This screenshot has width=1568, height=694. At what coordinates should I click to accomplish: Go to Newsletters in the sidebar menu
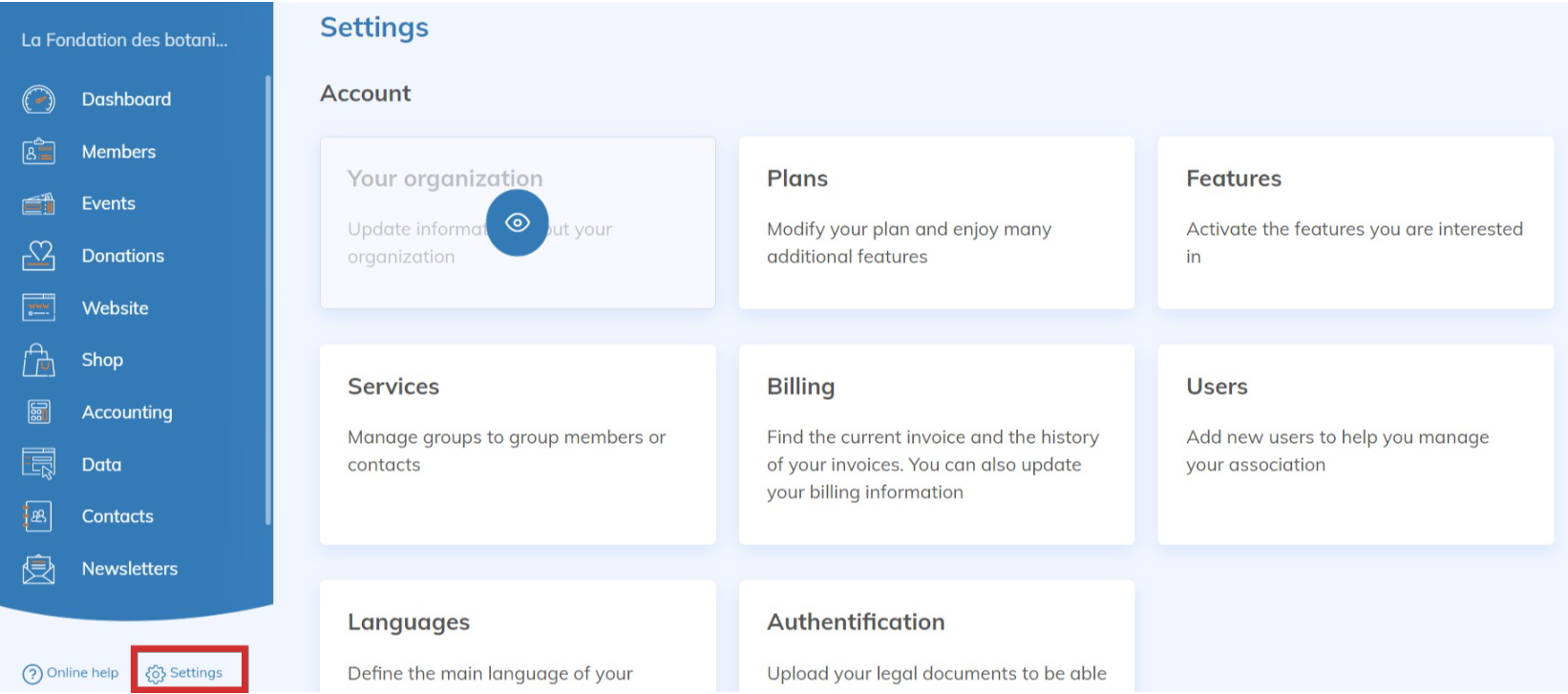130,569
